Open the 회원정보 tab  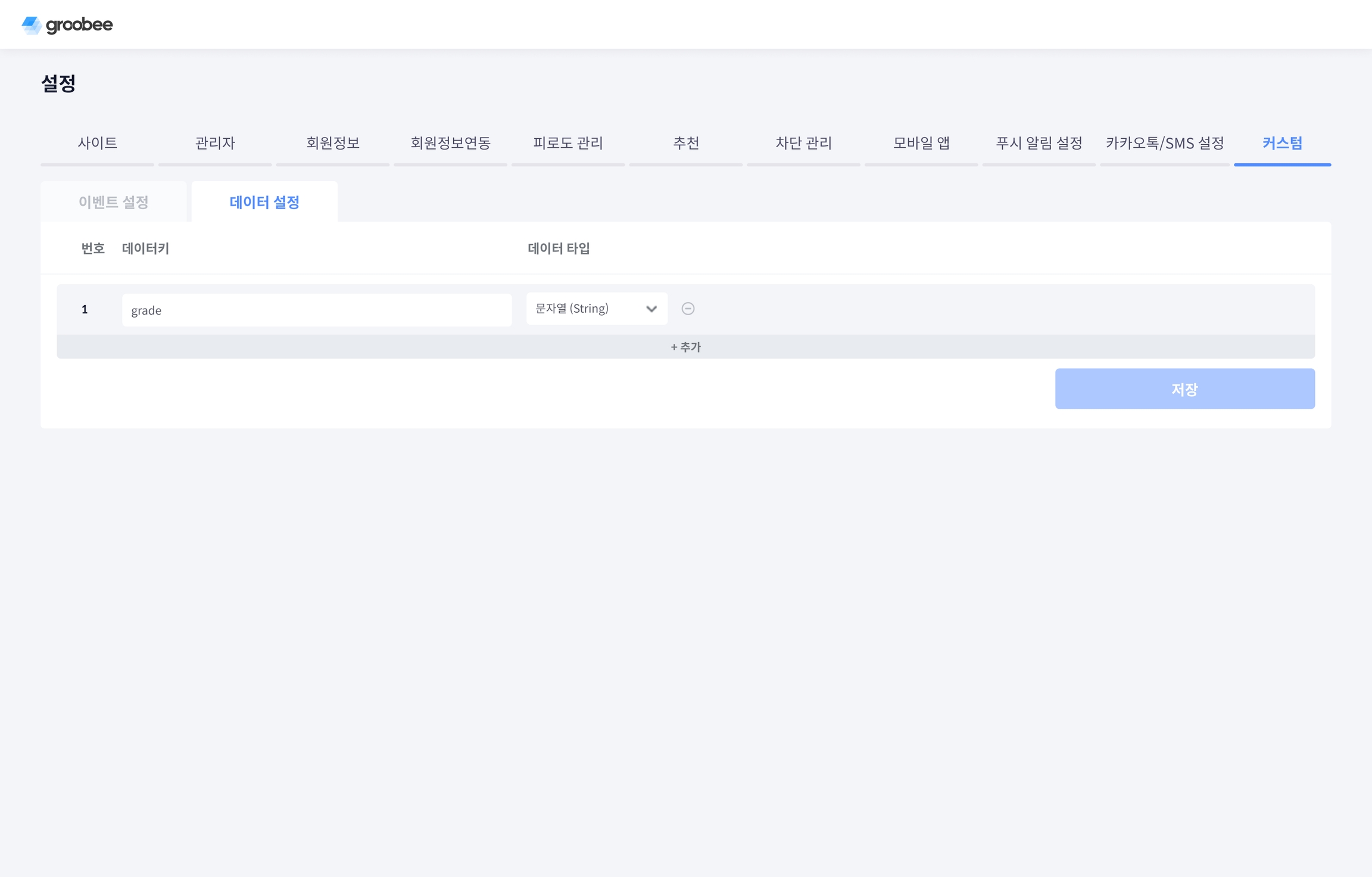(x=333, y=143)
